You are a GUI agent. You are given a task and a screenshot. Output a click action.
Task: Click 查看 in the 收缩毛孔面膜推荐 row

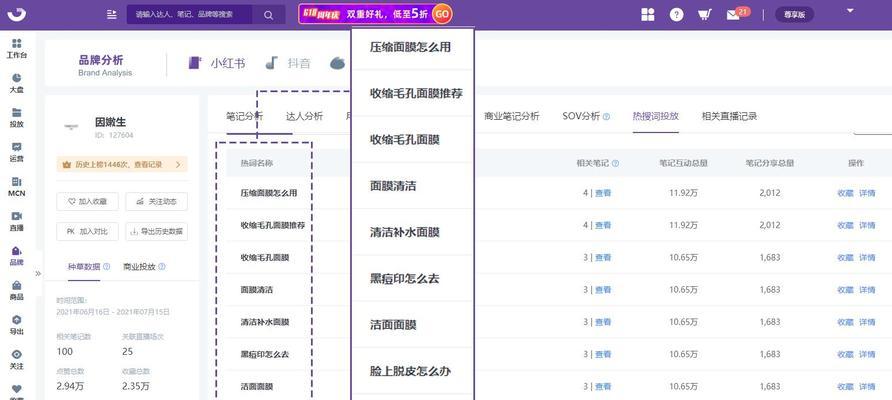pyautogui.click(x=603, y=225)
